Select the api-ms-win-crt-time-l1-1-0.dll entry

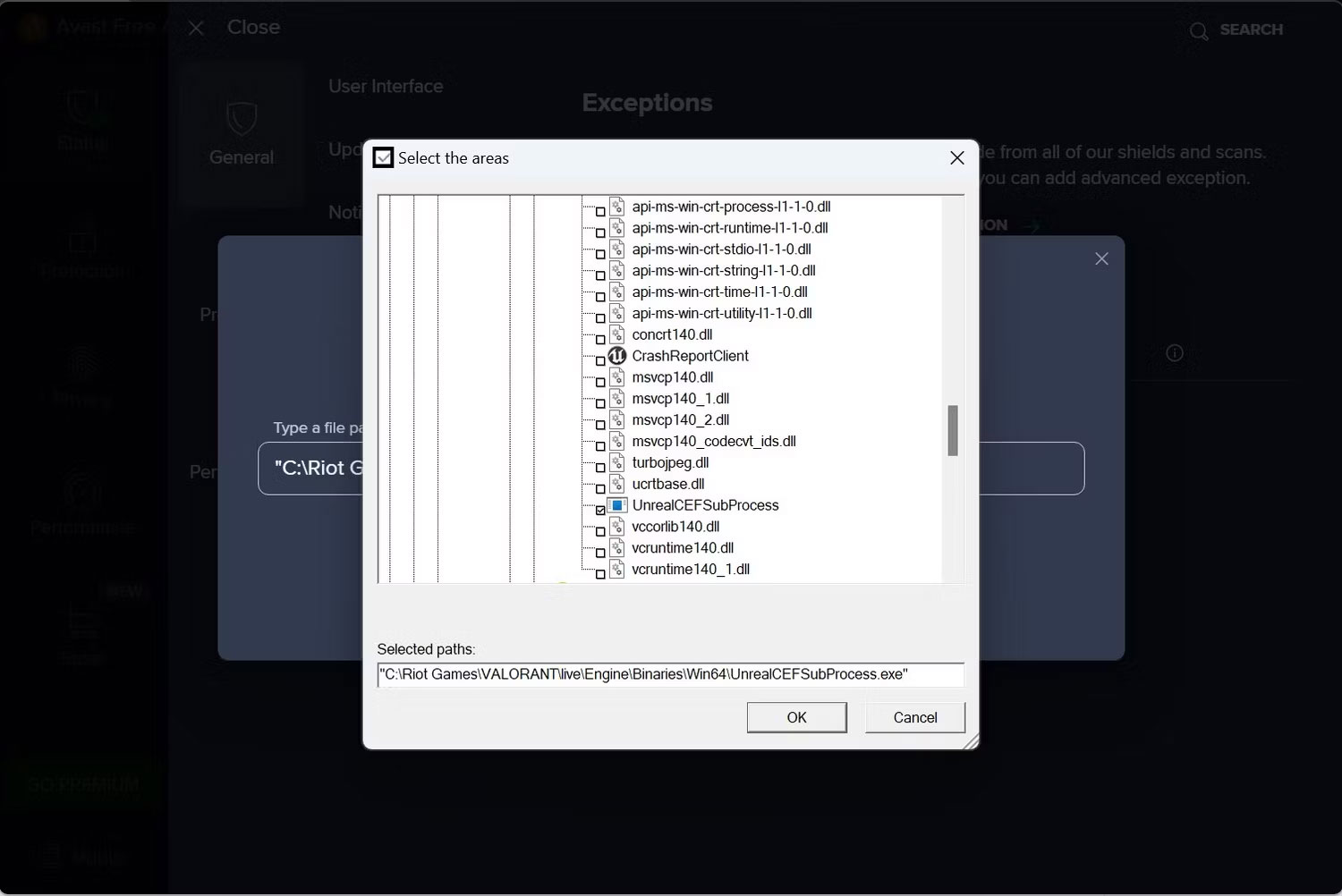tap(719, 292)
